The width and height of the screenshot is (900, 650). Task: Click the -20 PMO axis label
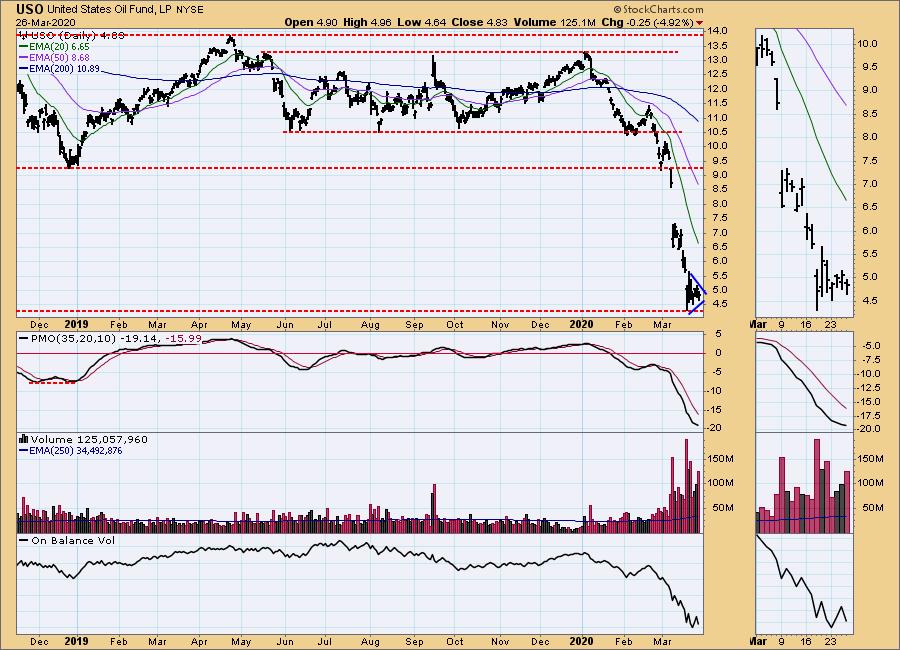716,428
